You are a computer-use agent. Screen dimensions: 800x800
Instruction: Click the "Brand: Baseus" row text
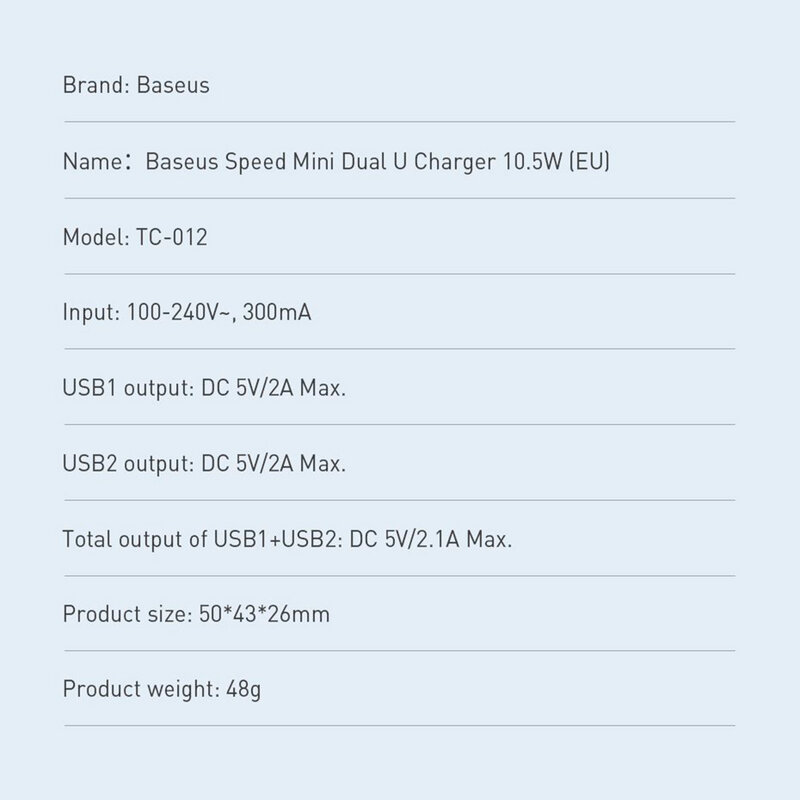click(x=136, y=85)
